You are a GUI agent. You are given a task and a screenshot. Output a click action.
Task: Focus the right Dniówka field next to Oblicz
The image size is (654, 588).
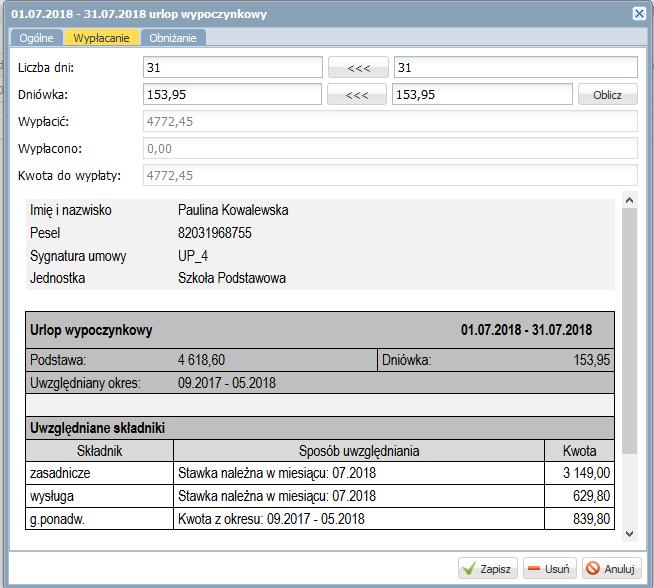point(482,94)
